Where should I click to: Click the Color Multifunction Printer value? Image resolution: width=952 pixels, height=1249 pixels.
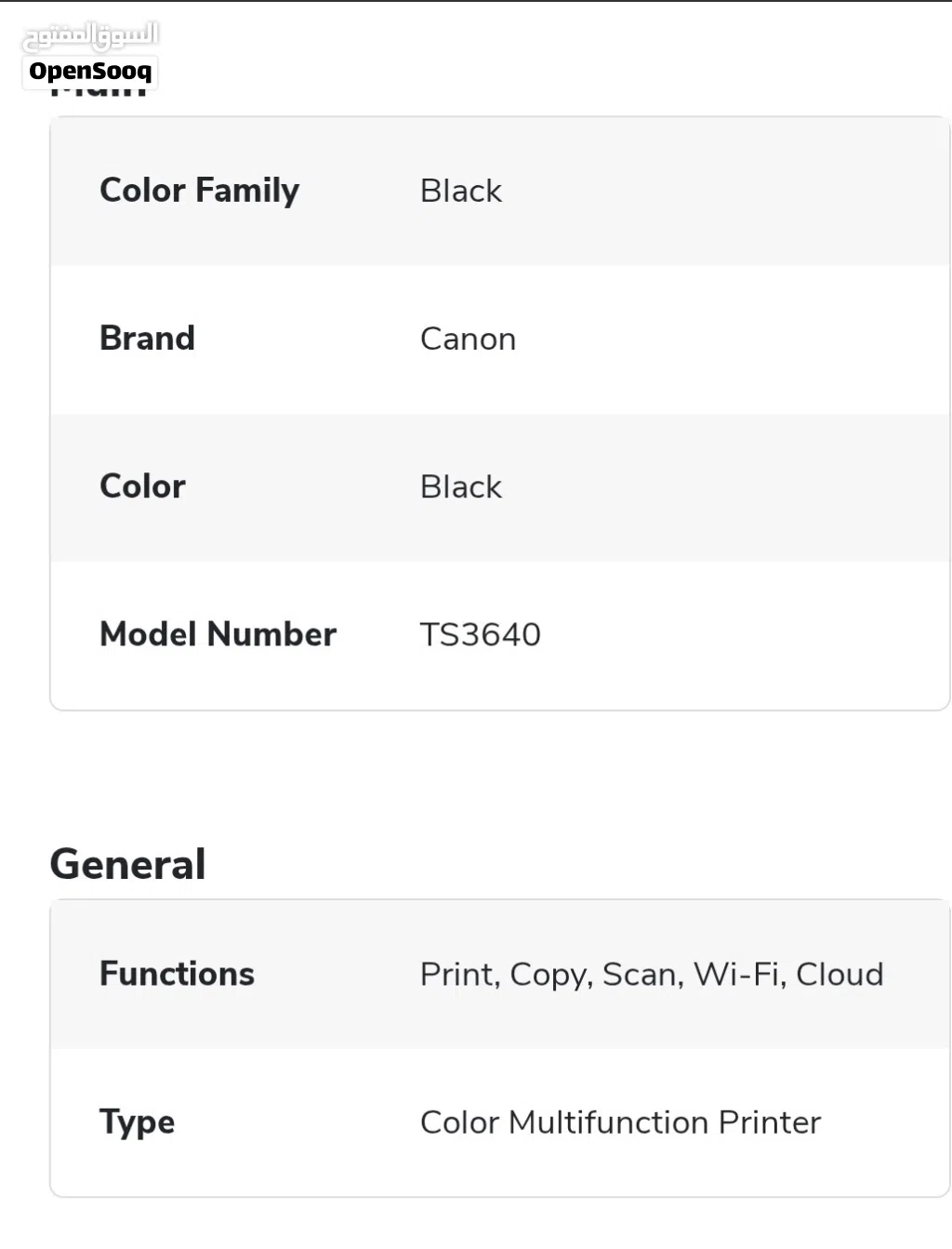pos(620,1123)
